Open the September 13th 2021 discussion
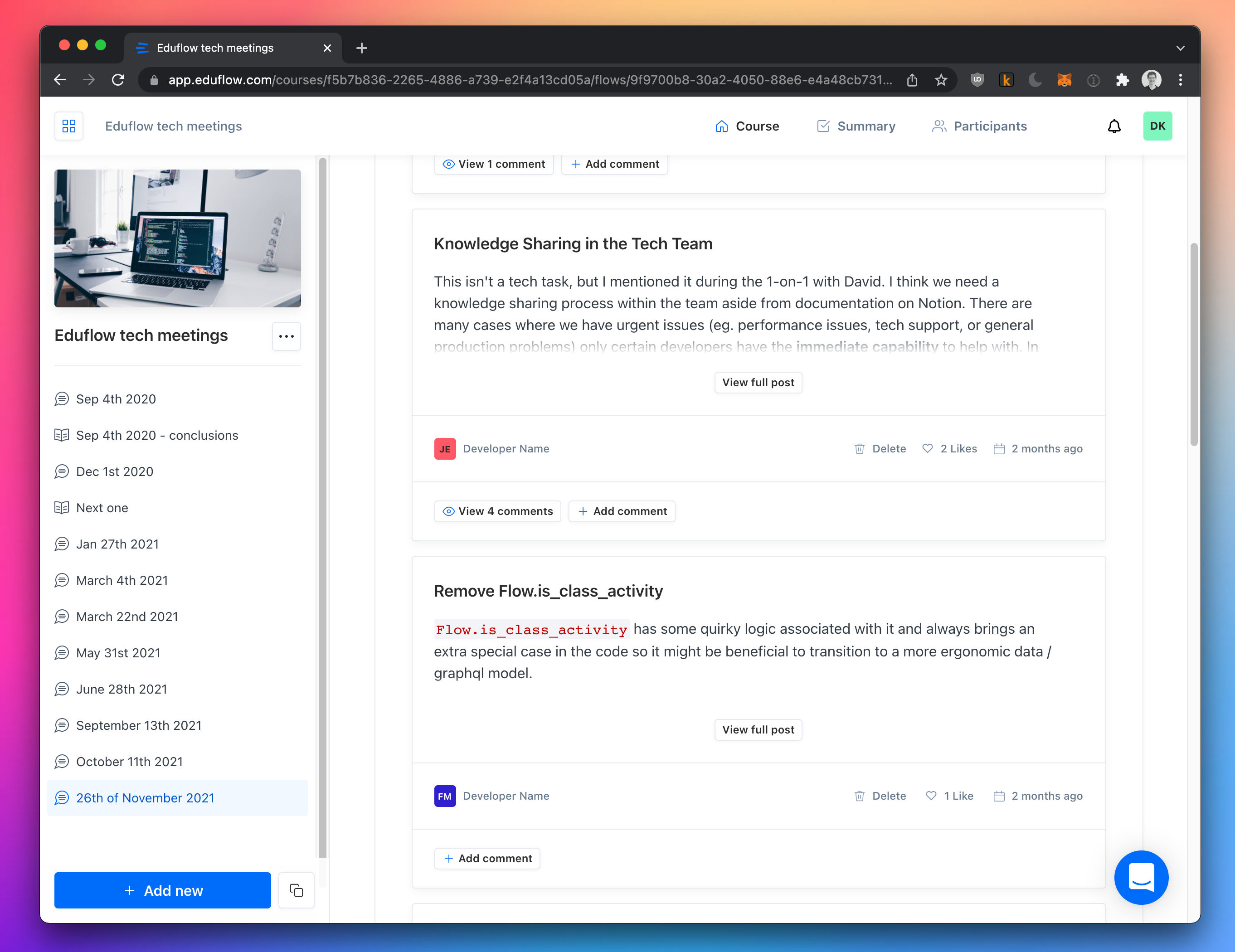This screenshot has width=1235, height=952. pos(178,725)
